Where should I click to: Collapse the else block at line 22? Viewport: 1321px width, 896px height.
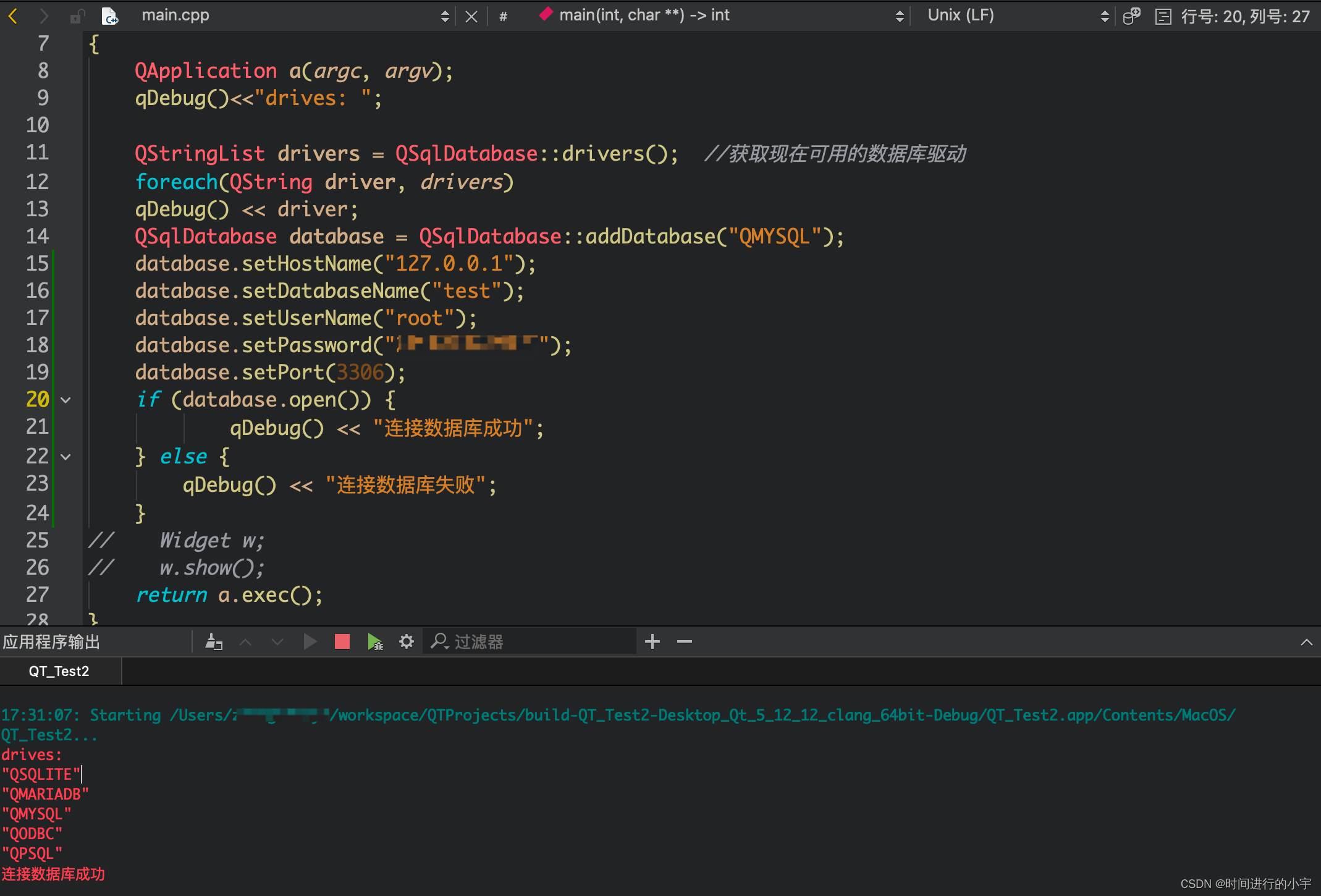pyautogui.click(x=65, y=457)
